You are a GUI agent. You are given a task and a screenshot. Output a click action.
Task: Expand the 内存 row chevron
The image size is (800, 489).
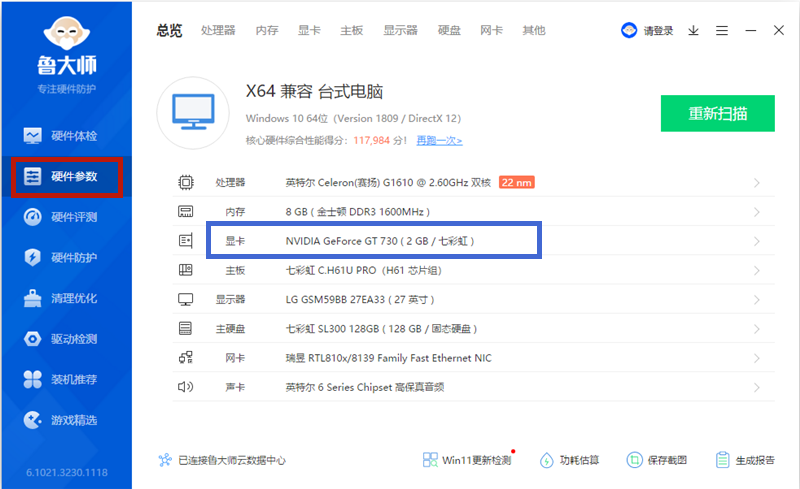tap(757, 212)
